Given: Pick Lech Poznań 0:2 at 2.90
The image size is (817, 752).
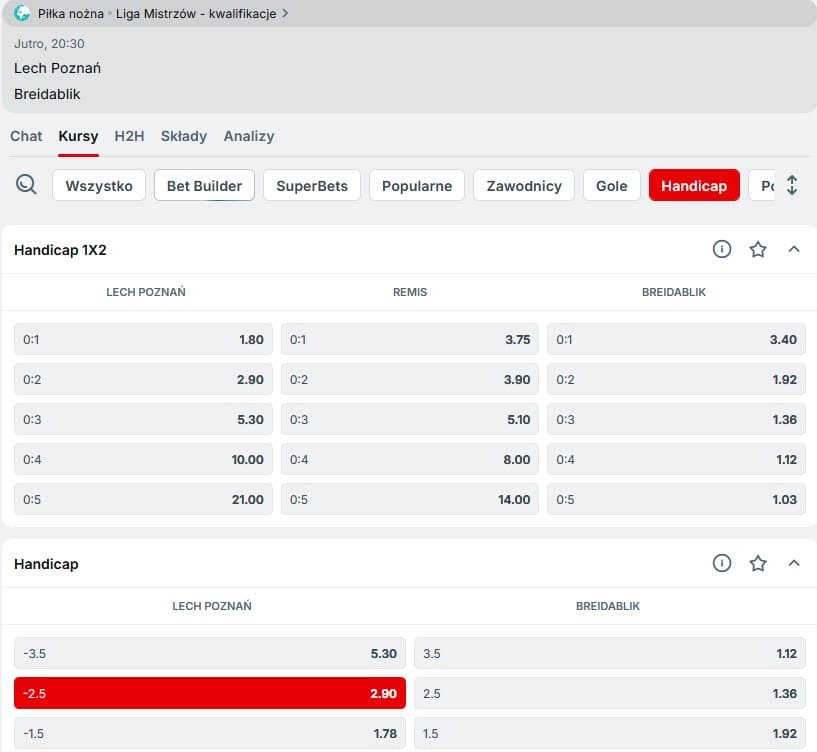Looking at the screenshot, I should 143,379.
